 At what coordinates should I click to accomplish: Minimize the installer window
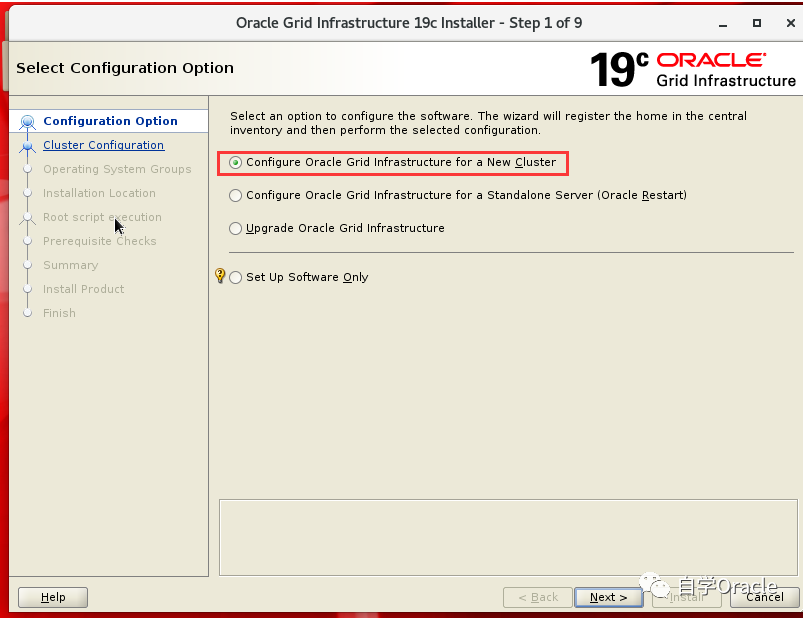coord(723,23)
